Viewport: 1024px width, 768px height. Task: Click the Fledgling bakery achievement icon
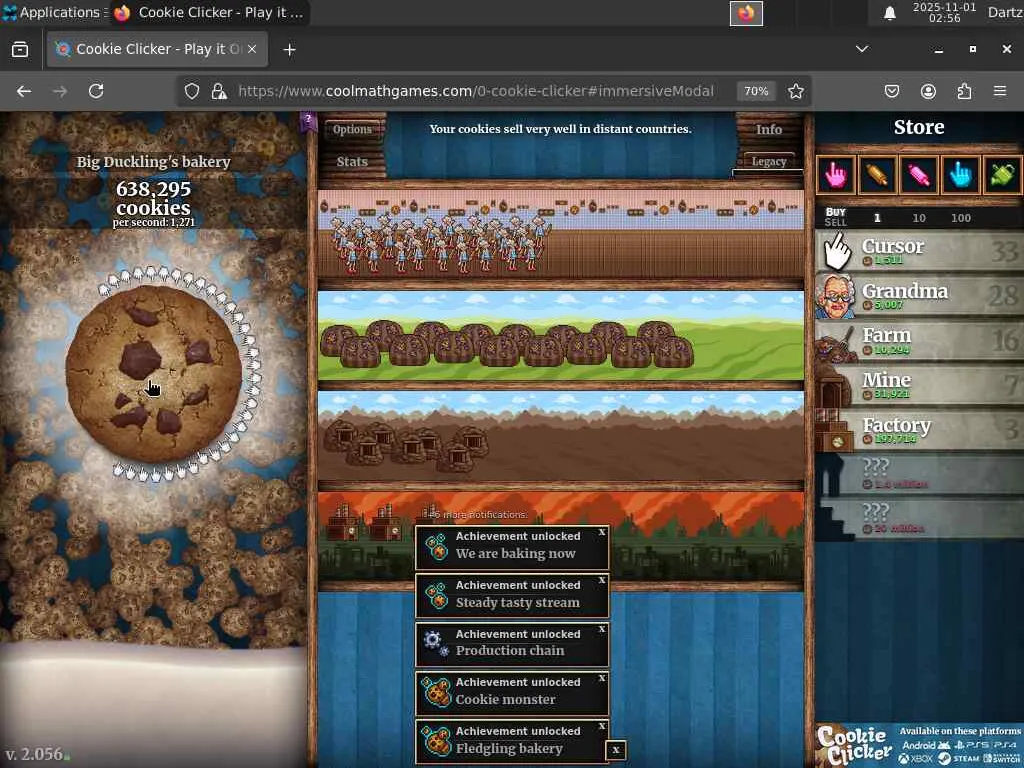coord(436,741)
